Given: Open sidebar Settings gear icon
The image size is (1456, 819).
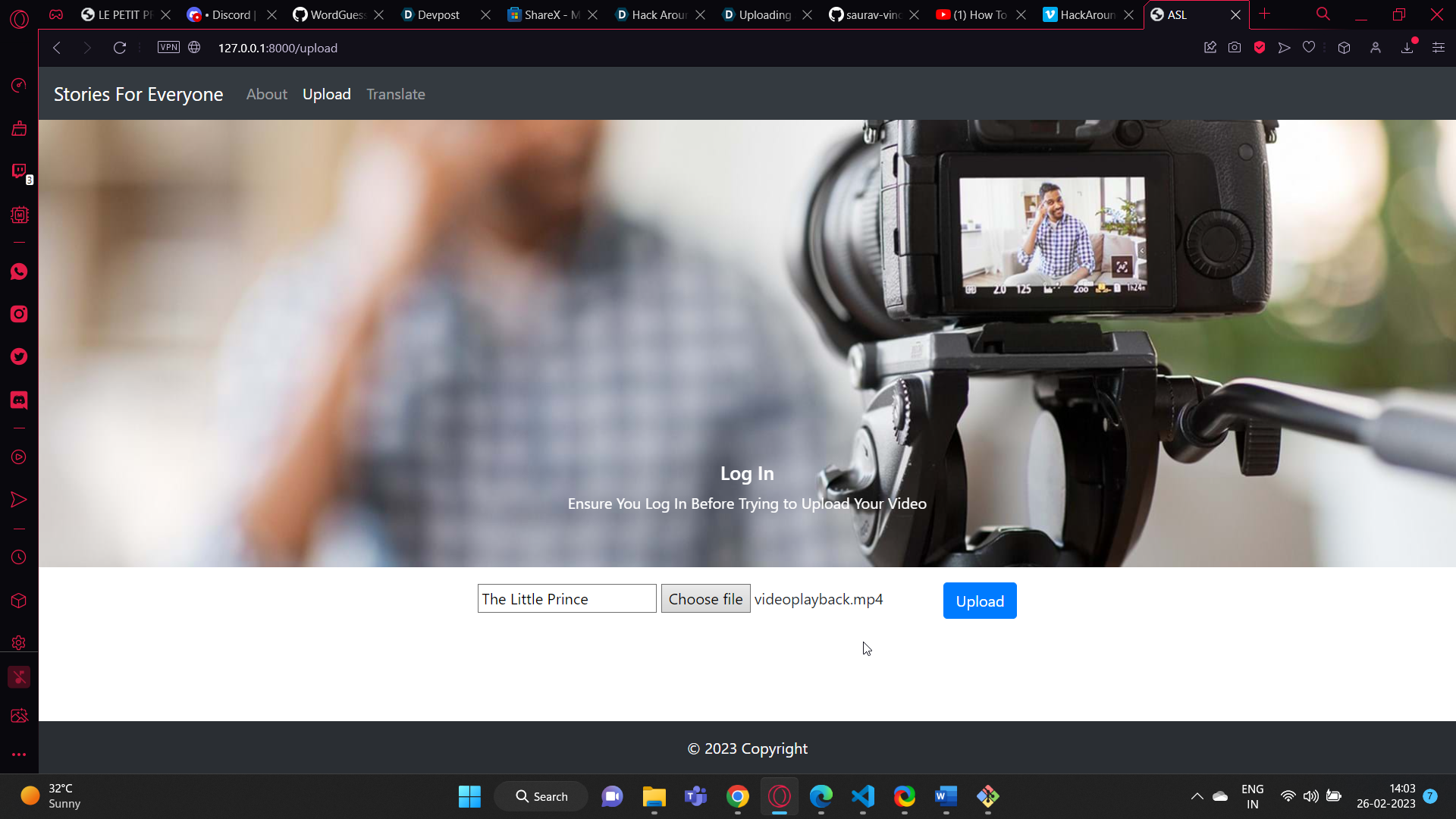Looking at the screenshot, I should pos(19,643).
